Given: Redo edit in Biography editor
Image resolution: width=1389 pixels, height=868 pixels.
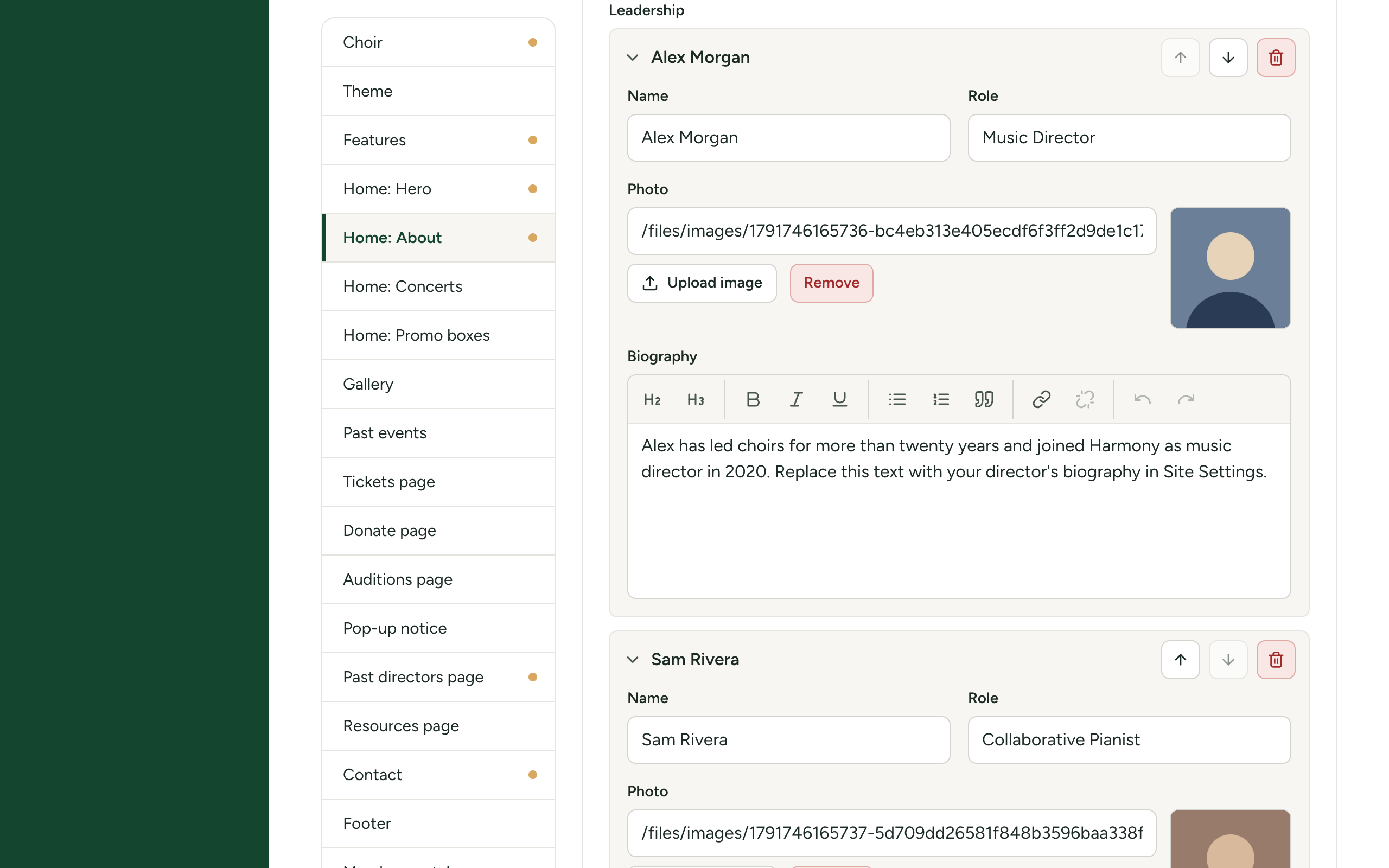Looking at the screenshot, I should (x=1186, y=399).
